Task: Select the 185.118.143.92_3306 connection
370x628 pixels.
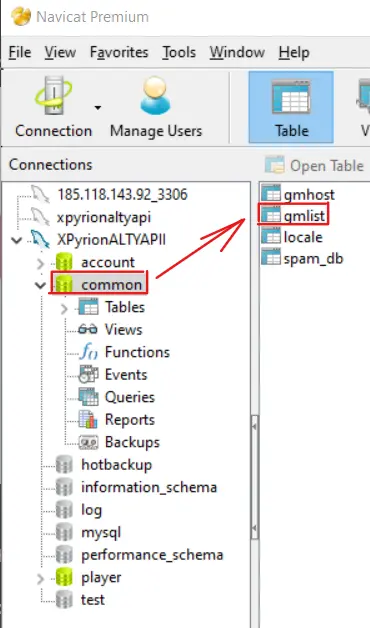Action: pyautogui.click(x=122, y=195)
